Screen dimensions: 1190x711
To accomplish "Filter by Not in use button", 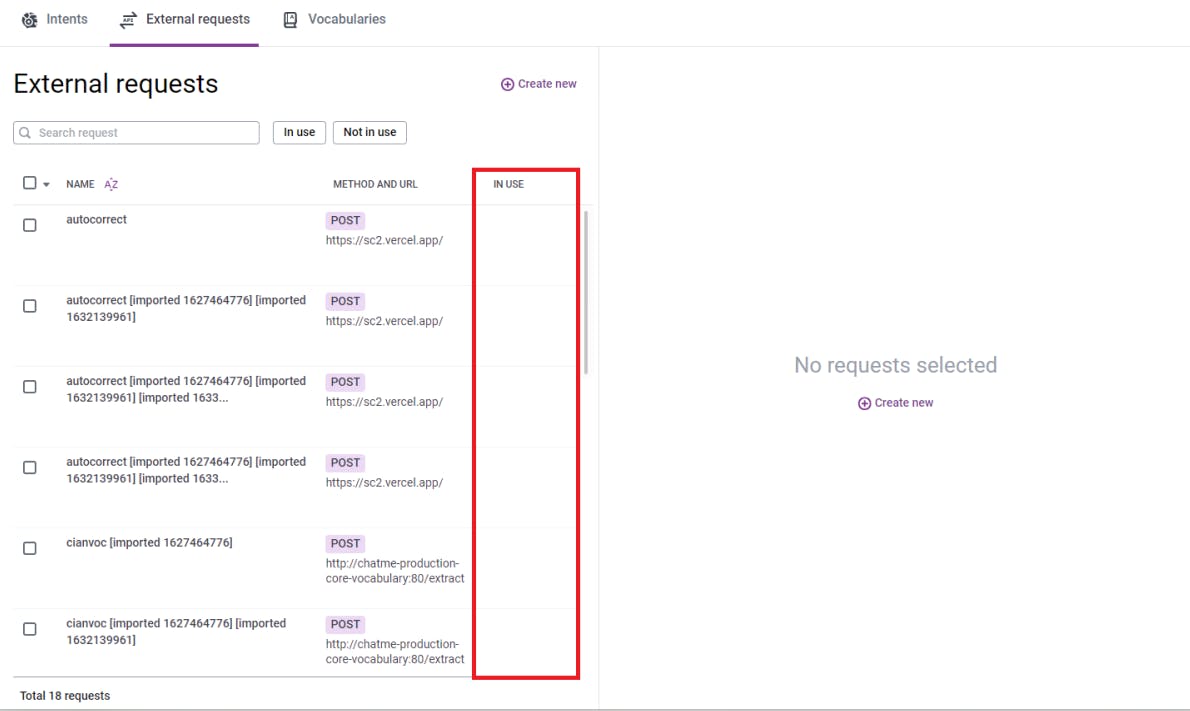I will pos(370,132).
